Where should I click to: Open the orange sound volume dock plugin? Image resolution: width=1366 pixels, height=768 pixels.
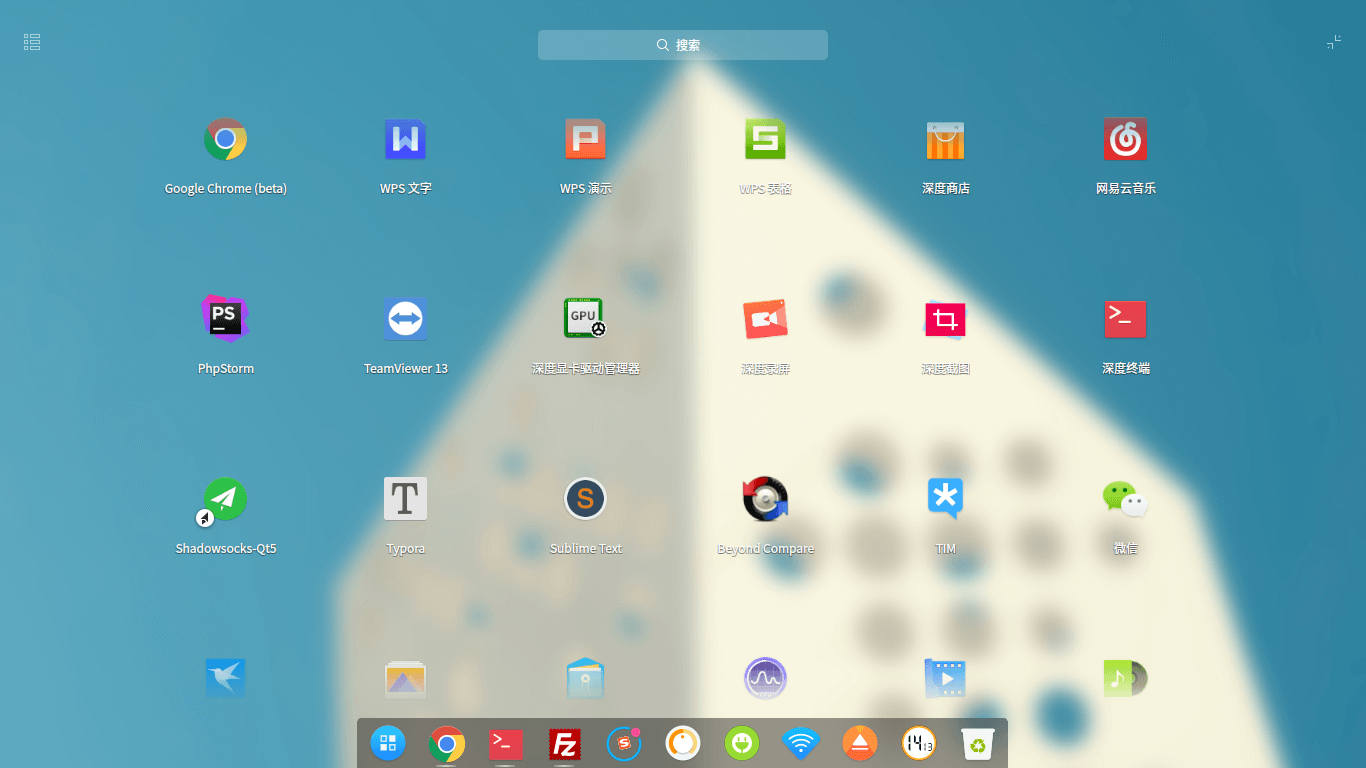[683, 743]
